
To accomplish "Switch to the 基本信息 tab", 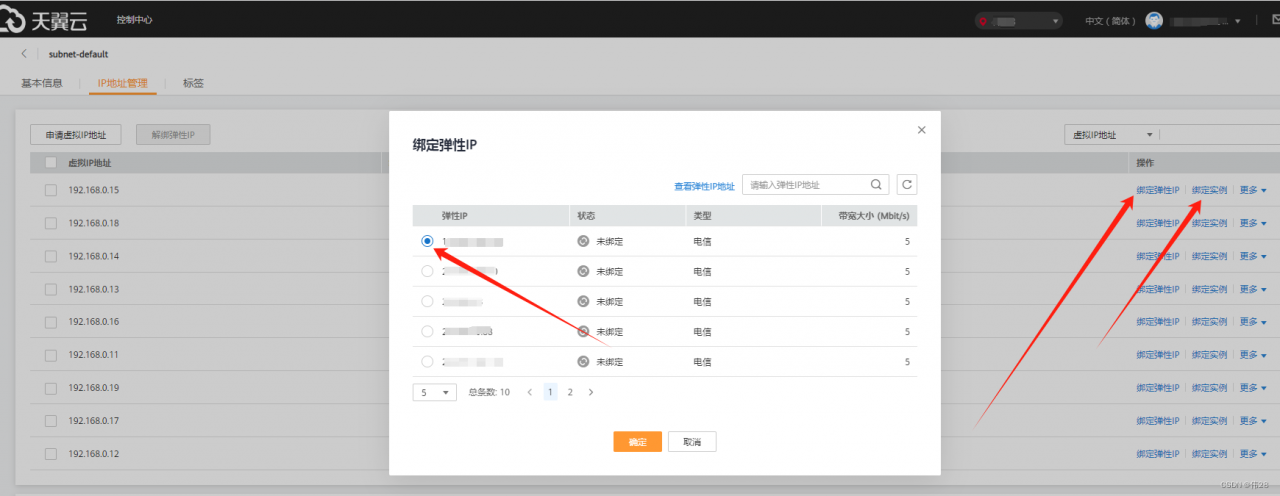I will (x=42, y=83).
